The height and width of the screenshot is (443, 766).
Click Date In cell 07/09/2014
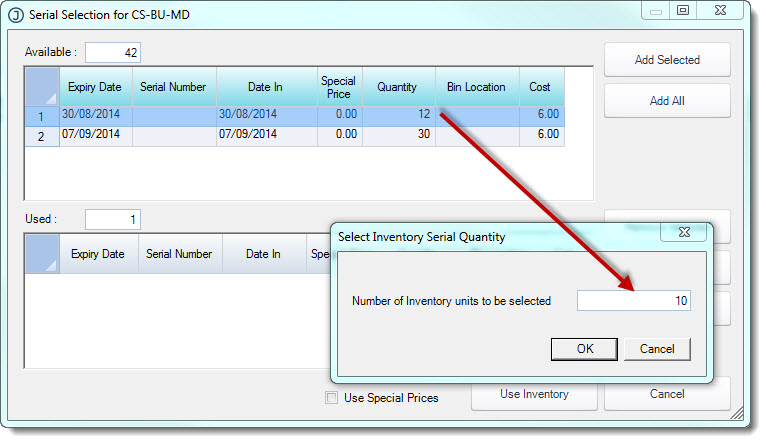[x=267, y=136]
